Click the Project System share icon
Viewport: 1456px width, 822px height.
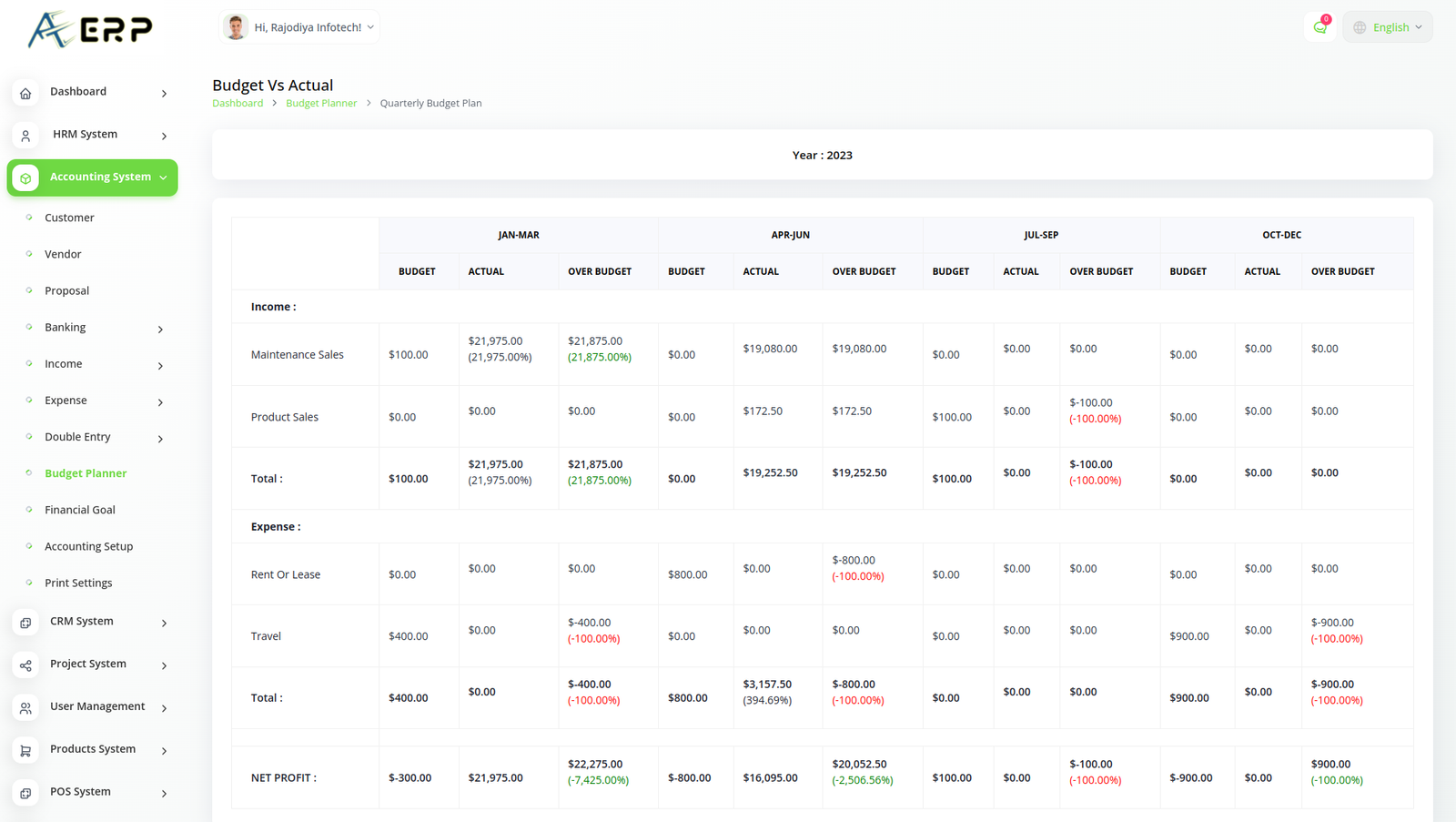25,665
